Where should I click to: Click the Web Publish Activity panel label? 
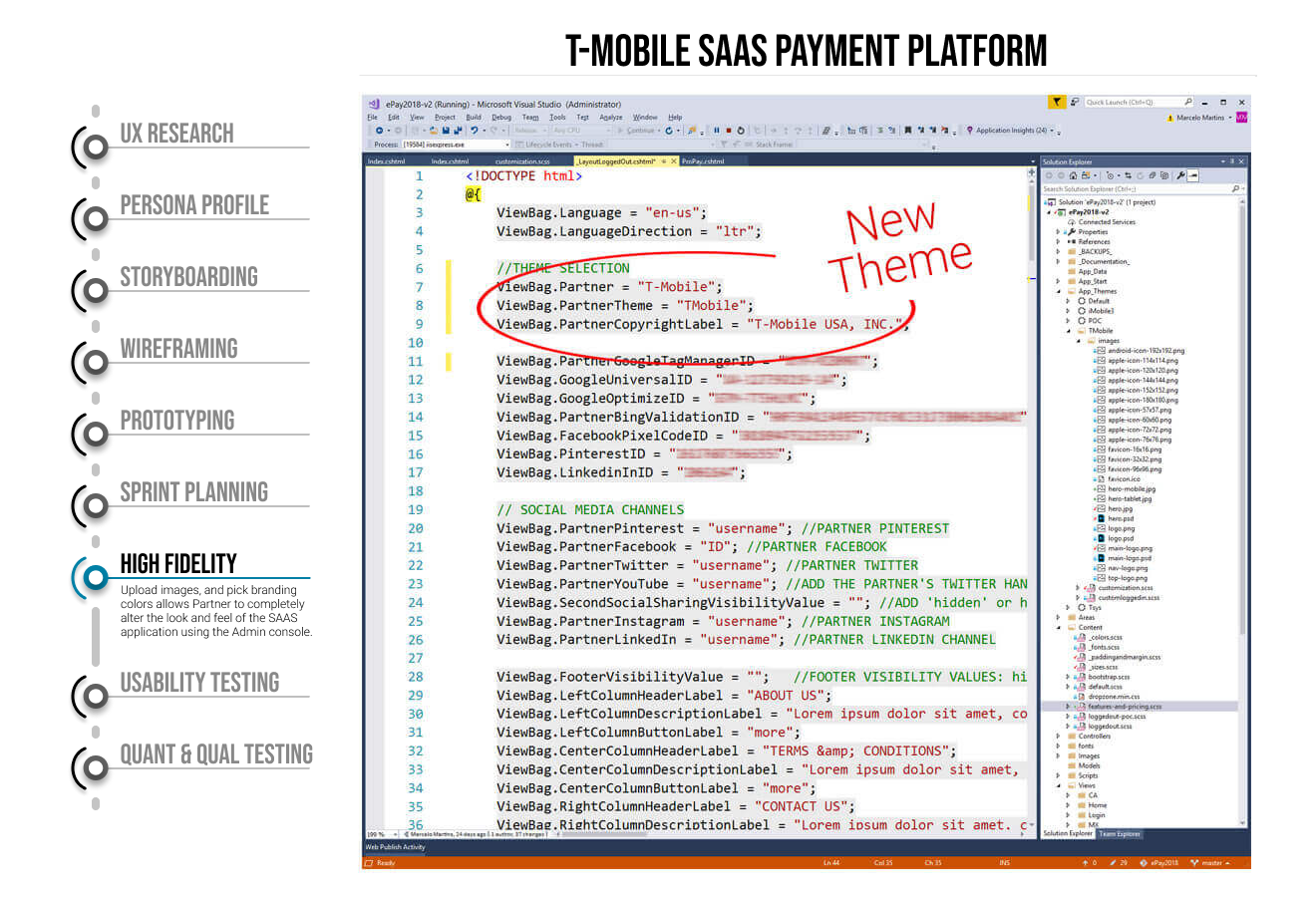click(x=395, y=847)
